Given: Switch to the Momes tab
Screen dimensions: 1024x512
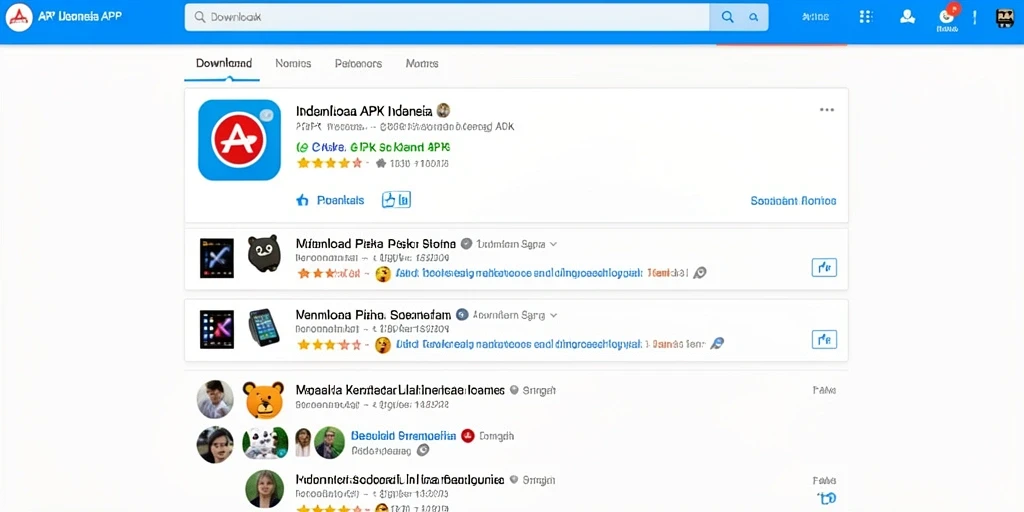Looking at the screenshot, I should pos(422,63).
